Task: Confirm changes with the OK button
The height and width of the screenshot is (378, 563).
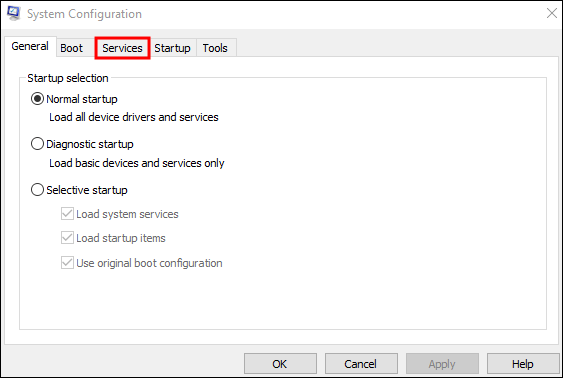Action: click(280, 364)
